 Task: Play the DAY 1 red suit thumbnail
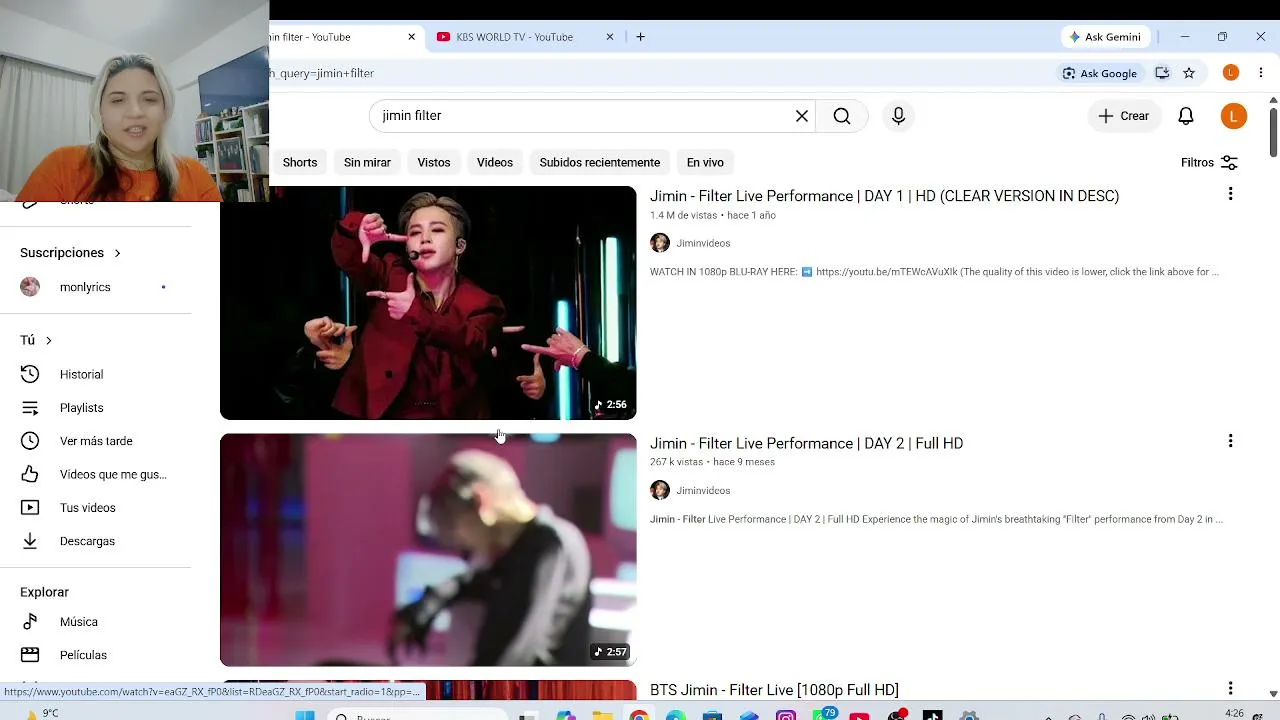(x=428, y=303)
